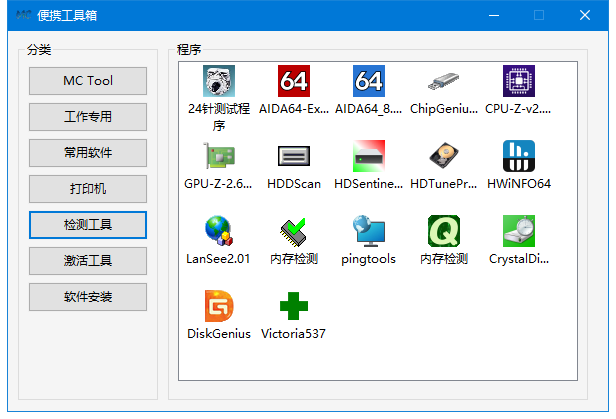616x419 pixels.
Task: Open GPU-Z graphics card icon
Action: click(x=219, y=157)
